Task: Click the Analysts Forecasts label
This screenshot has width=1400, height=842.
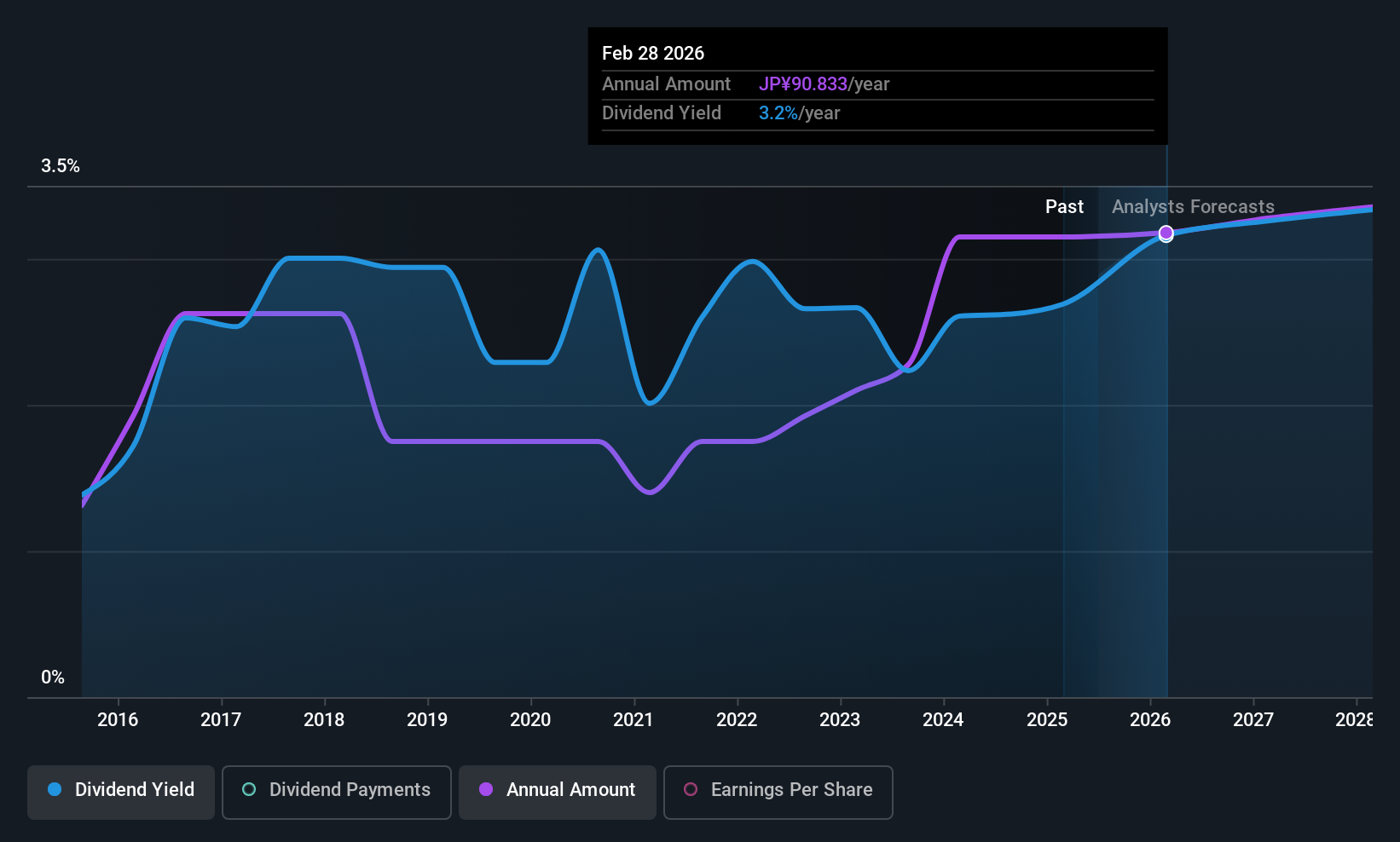Action: 1193,207
